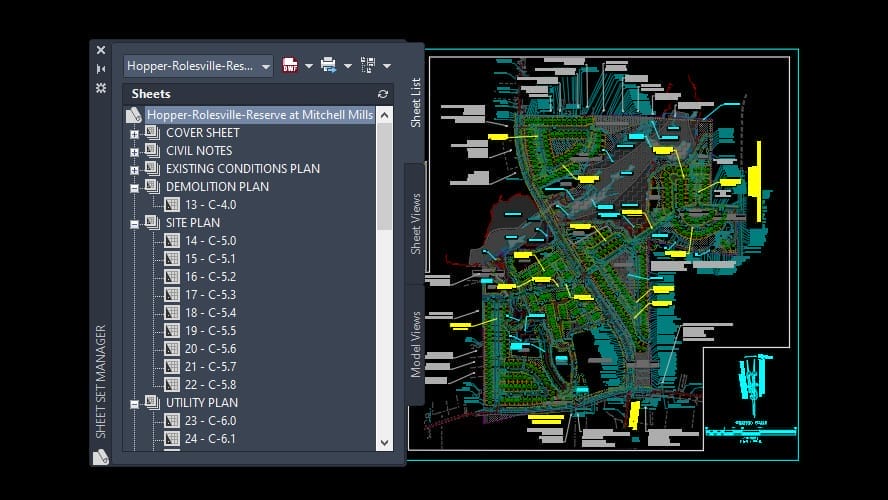
Task: Select the UTILITY PLAN label
Action: pyautogui.click(x=202, y=403)
